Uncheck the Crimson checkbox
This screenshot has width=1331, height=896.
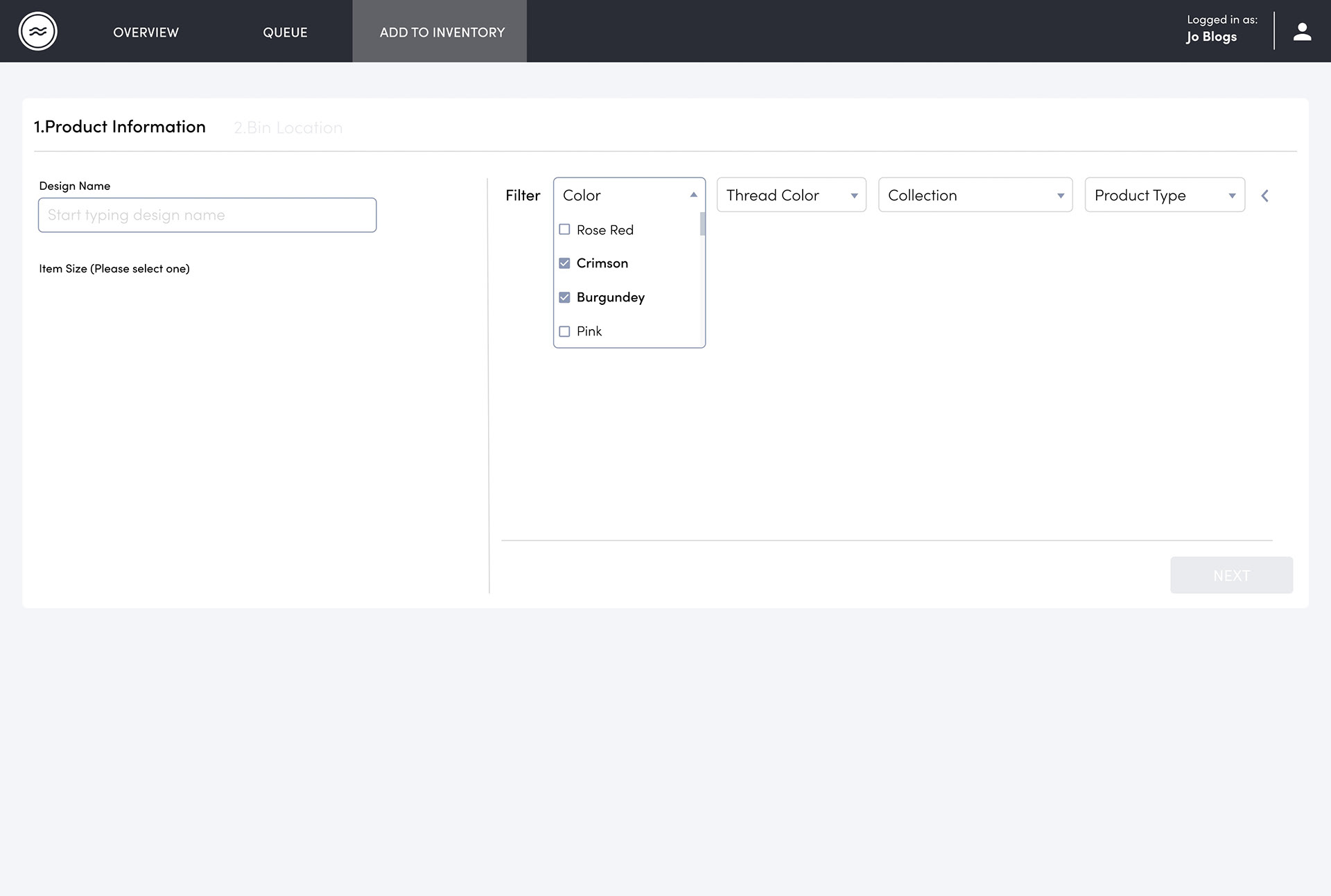tap(564, 263)
